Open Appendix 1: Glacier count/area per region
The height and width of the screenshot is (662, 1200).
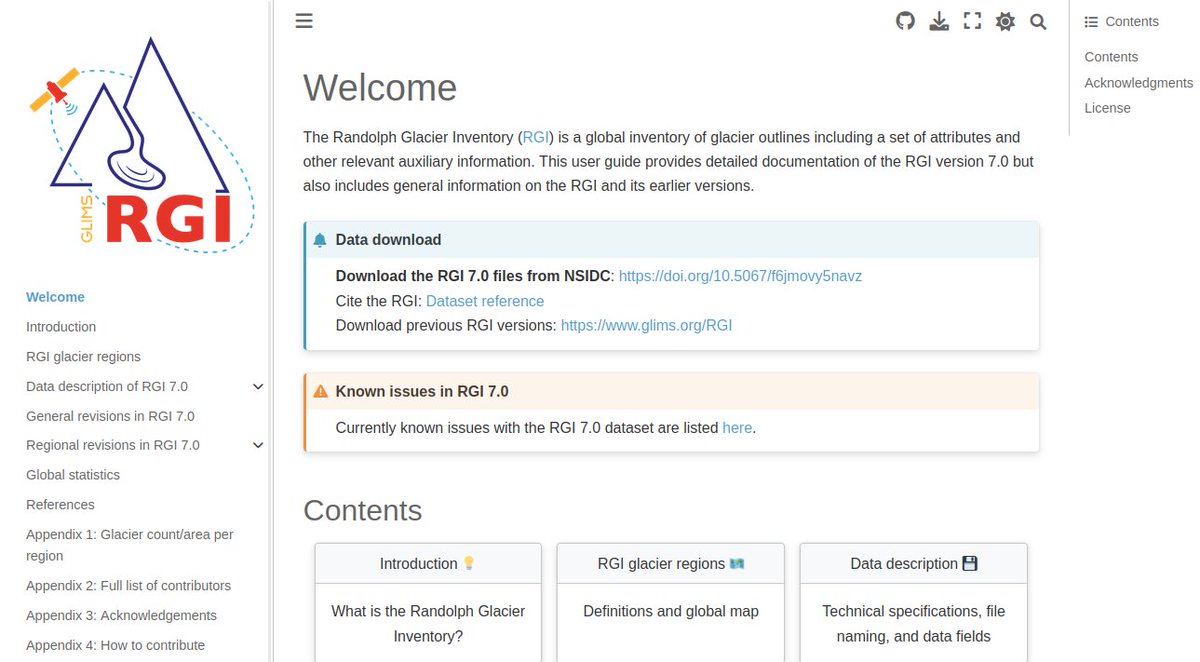(130, 545)
